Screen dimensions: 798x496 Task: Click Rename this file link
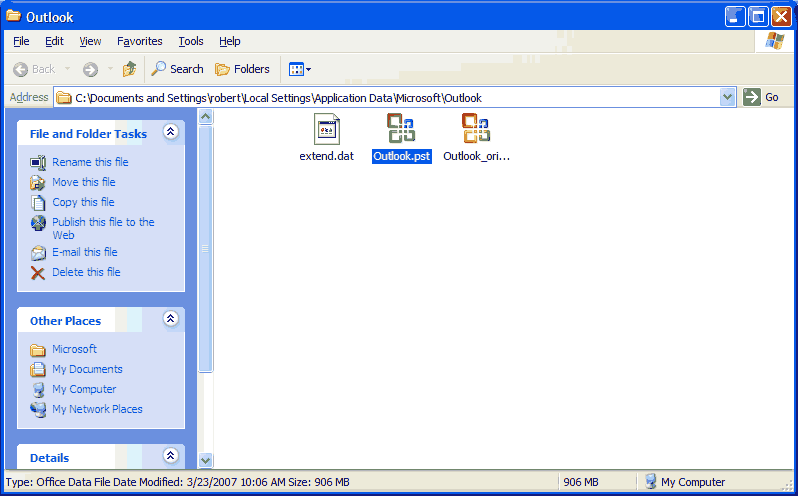[90, 162]
